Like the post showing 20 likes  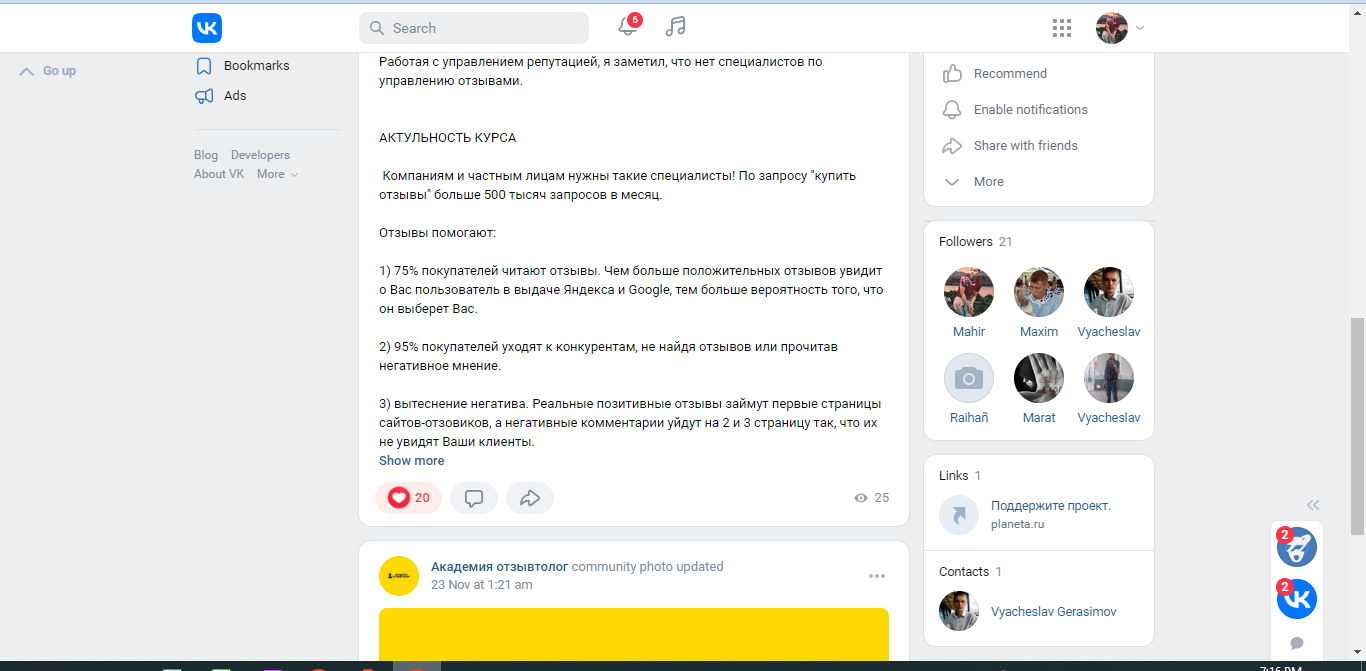click(408, 498)
